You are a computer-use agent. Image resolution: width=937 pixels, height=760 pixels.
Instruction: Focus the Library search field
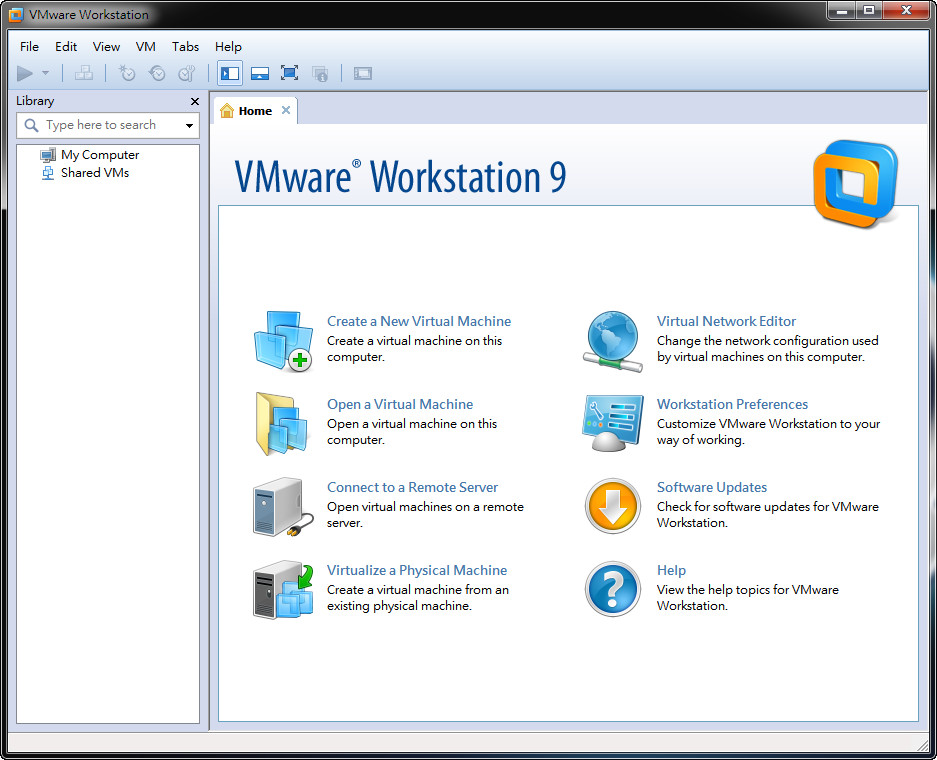tap(108, 125)
